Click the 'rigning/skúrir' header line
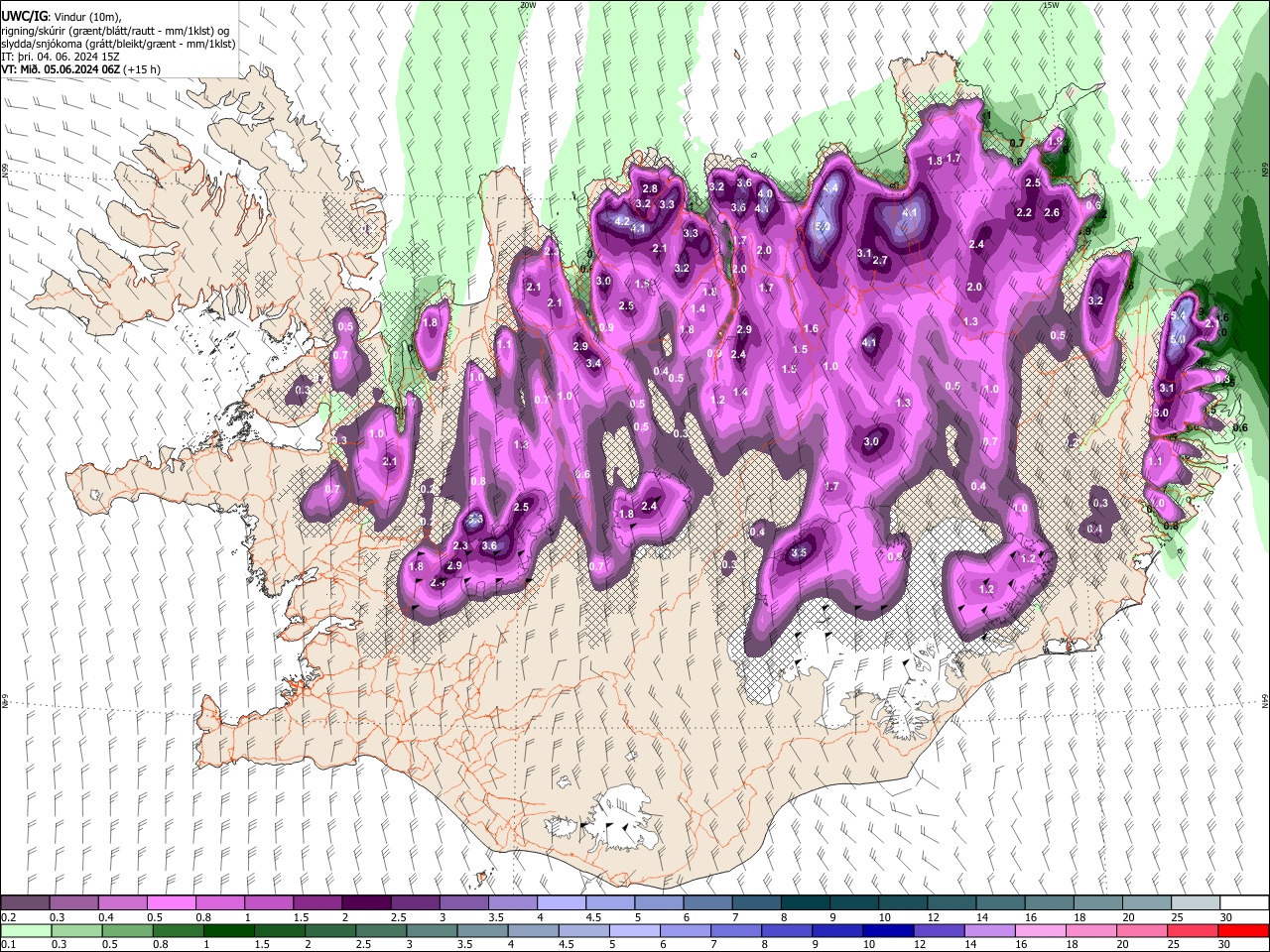Screen dimensions: 1270x952 click(x=117, y=31)
